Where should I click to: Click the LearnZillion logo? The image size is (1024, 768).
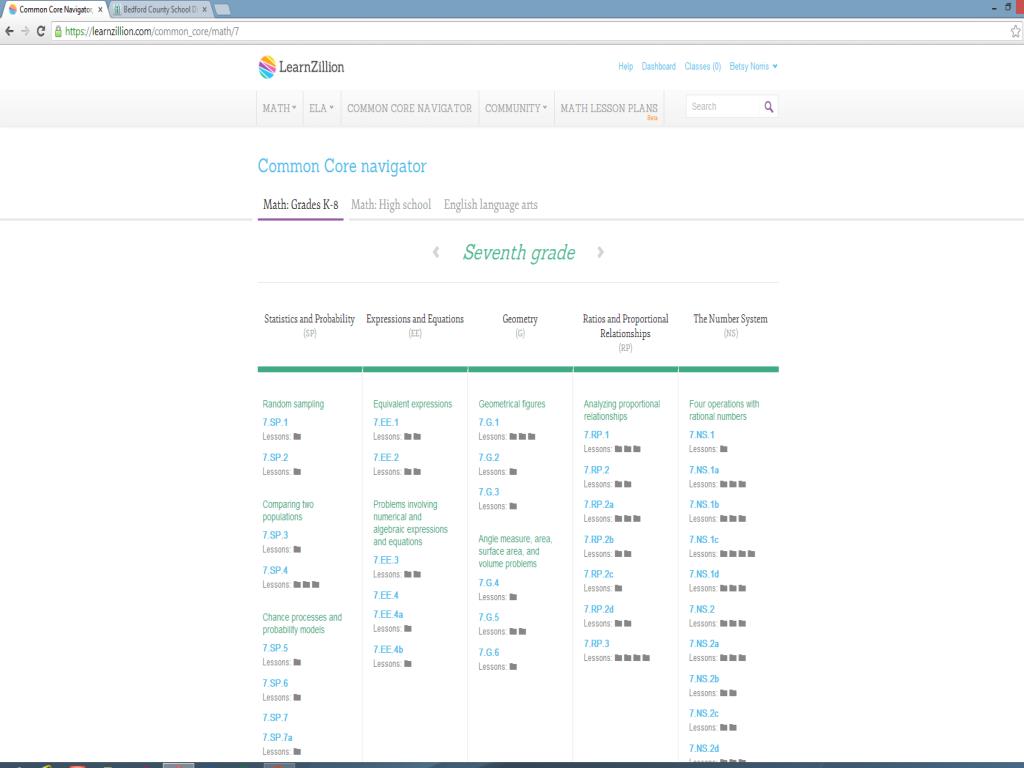pyautogui.click(x=301, y=67)
